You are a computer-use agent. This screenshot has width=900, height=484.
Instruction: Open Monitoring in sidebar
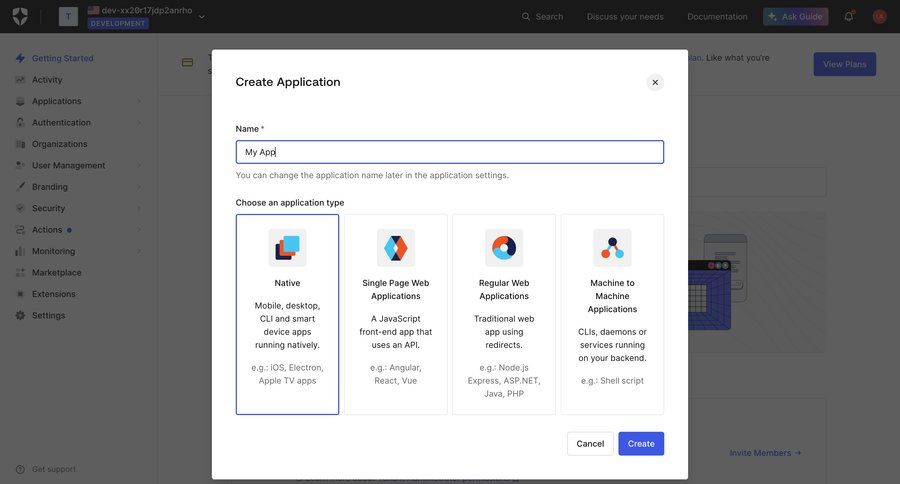click(x=53, y=251)
